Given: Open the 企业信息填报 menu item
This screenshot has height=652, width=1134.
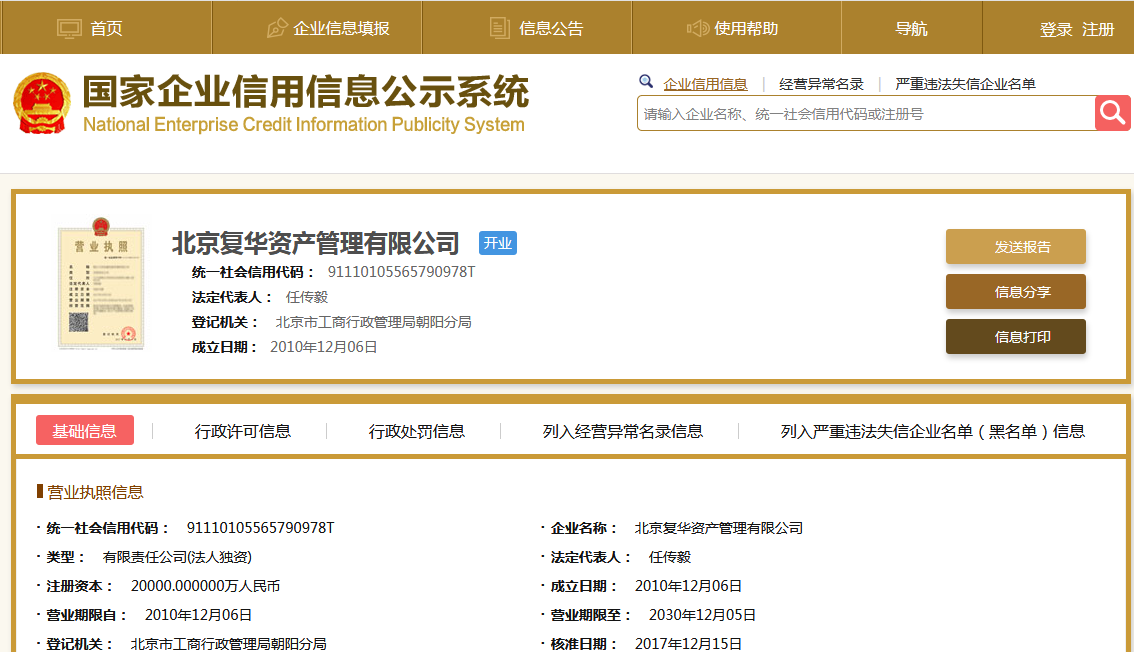Looking at the screenshot, I should pyautogui.click(x=341, y=28).
